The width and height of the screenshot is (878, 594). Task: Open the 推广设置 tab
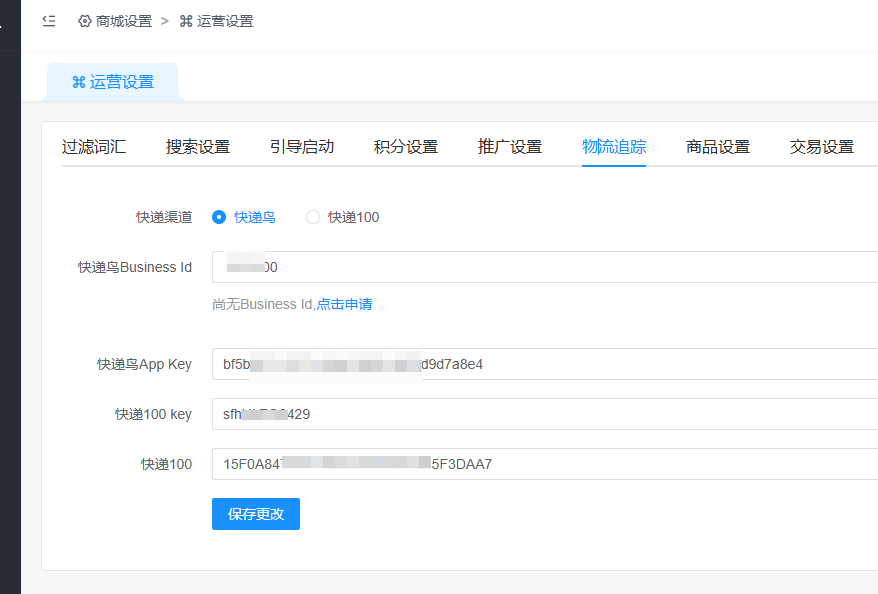pyautogui.click(x=510, y=147)
